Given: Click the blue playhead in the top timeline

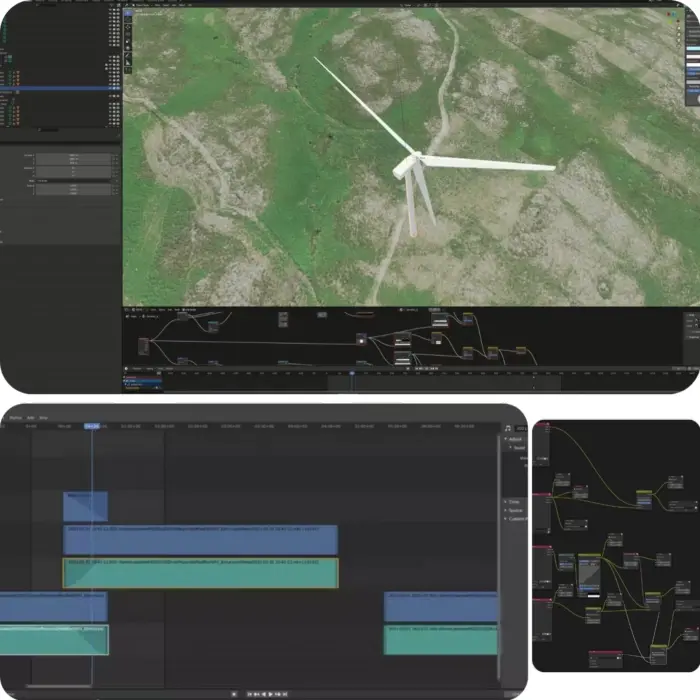Looking at the screenshot, I should click(x=352, y=373).
